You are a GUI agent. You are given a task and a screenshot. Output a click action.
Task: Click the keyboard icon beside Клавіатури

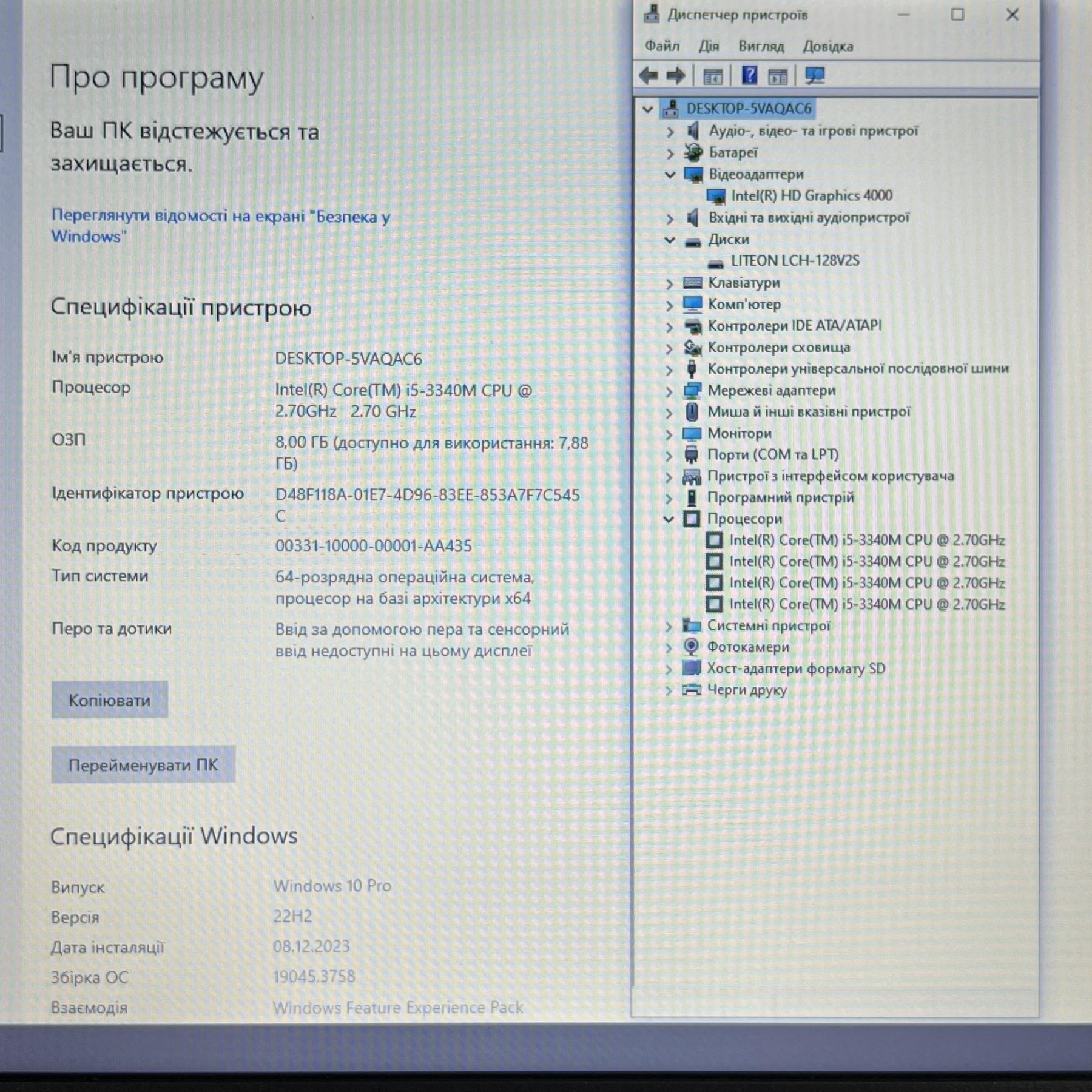(692, 283)
